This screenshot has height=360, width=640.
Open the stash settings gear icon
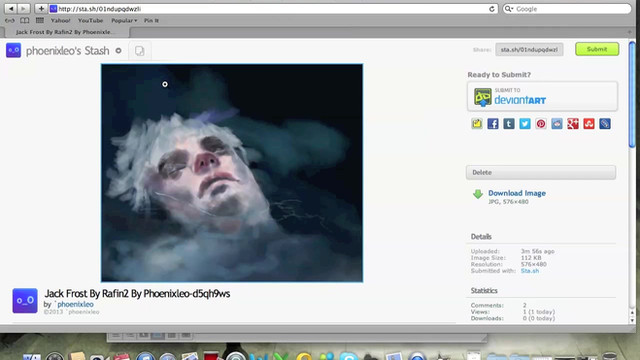(118, 51)
